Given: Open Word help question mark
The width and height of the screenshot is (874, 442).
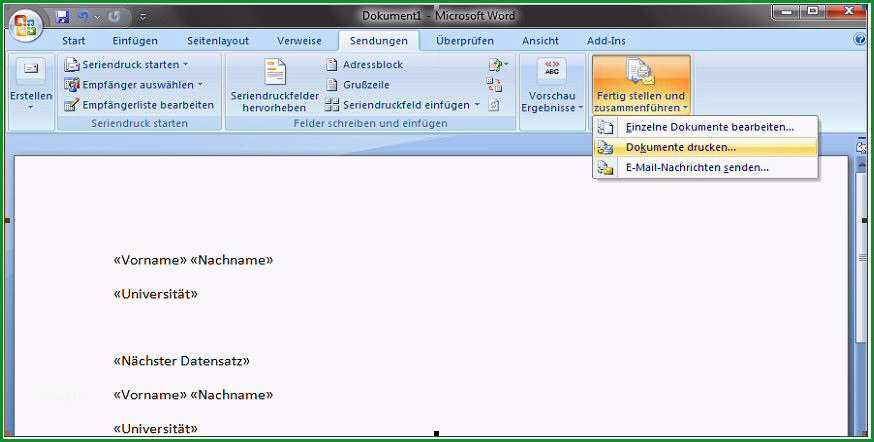Looking at the screenshot, I should pyautogui.click(x=860, y=40).
